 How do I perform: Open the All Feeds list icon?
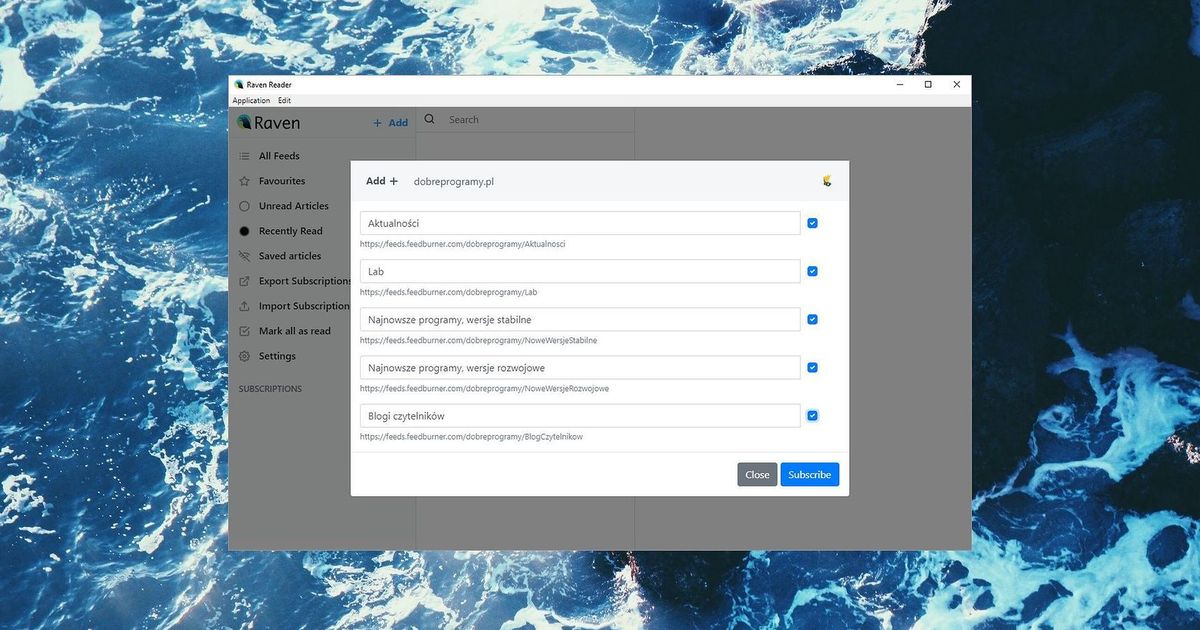[x=244, y=156]
